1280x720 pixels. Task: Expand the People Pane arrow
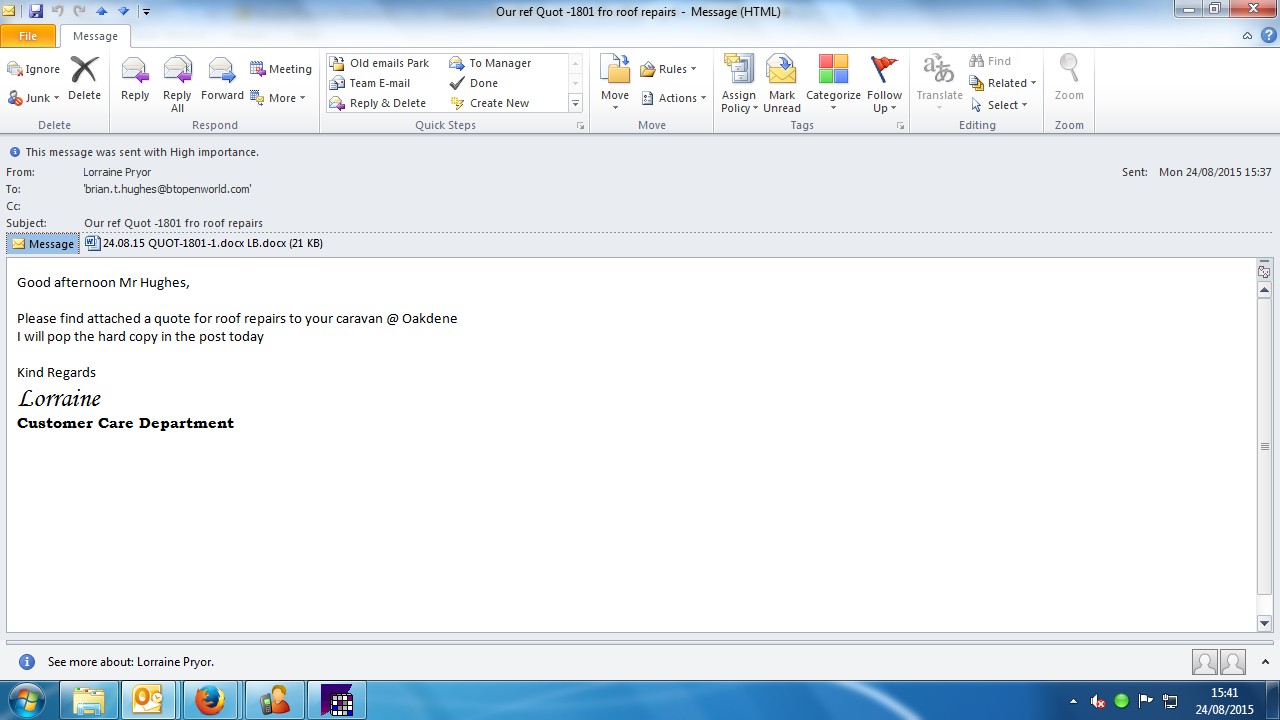pyautogui.click(x=1264, y=662)
